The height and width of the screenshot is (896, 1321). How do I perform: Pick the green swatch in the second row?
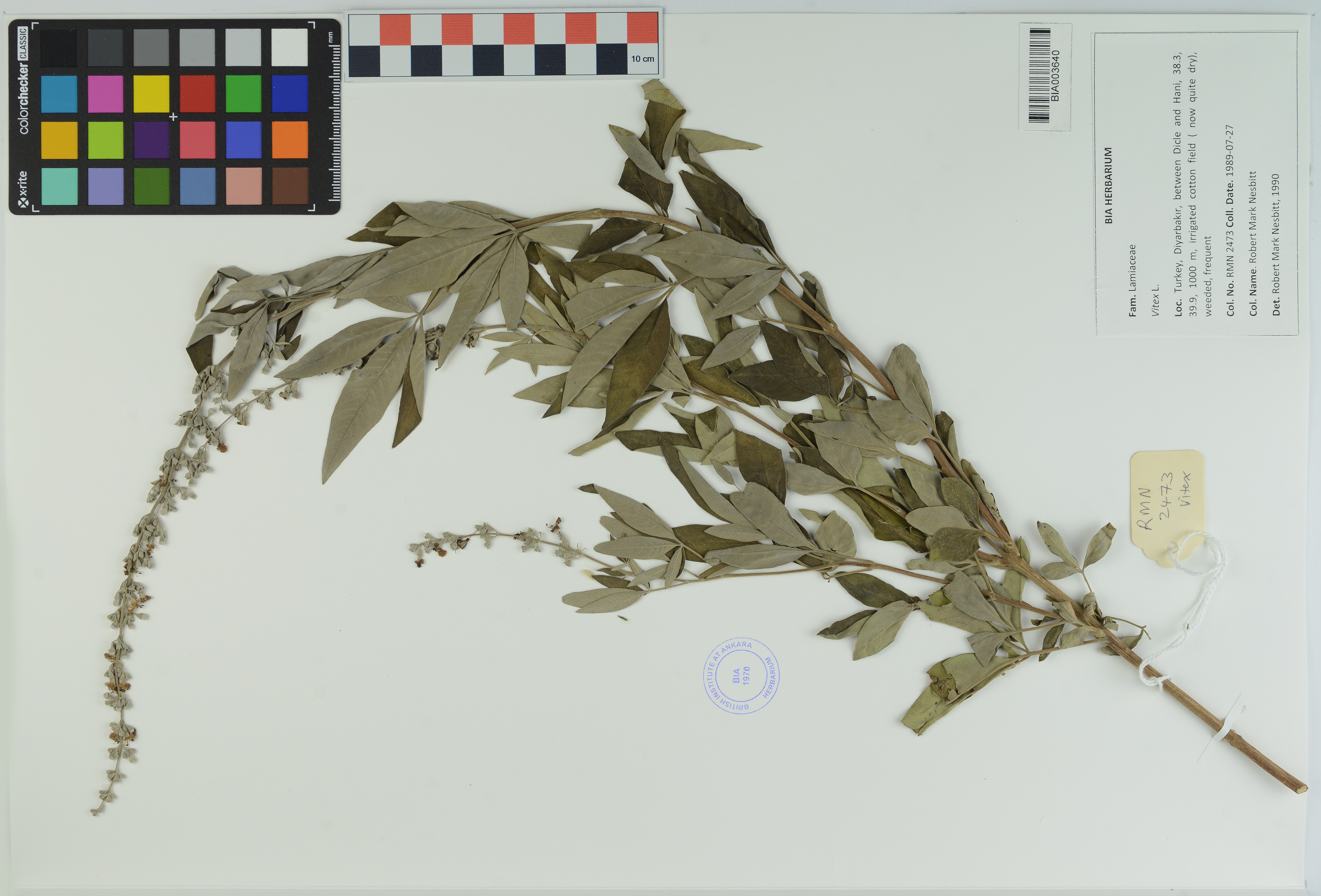243,94
